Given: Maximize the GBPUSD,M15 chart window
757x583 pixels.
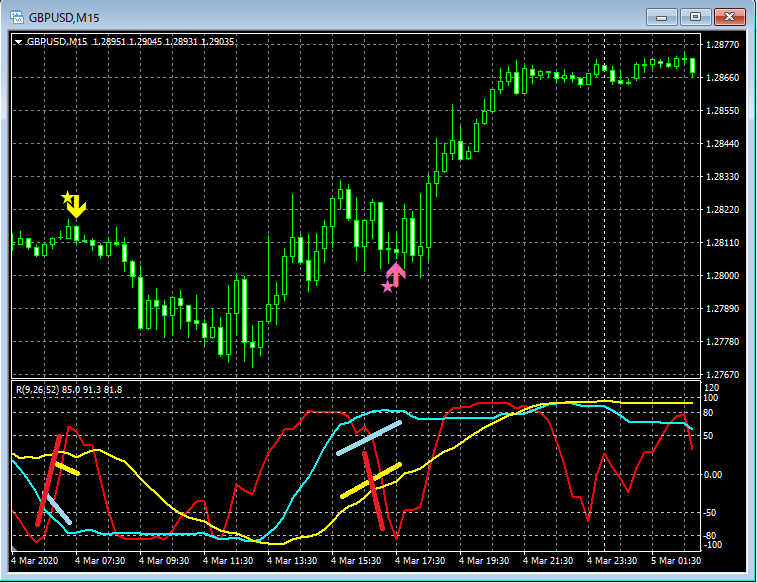Looking at the screenshot, I should 695,17.
